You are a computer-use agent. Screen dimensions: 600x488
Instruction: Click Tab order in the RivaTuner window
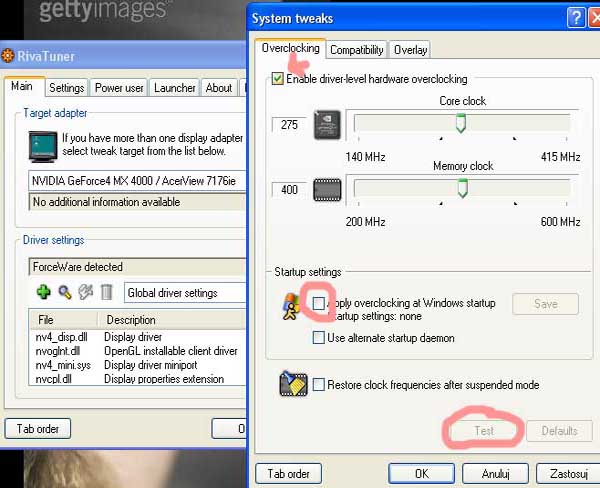[38, 428]
